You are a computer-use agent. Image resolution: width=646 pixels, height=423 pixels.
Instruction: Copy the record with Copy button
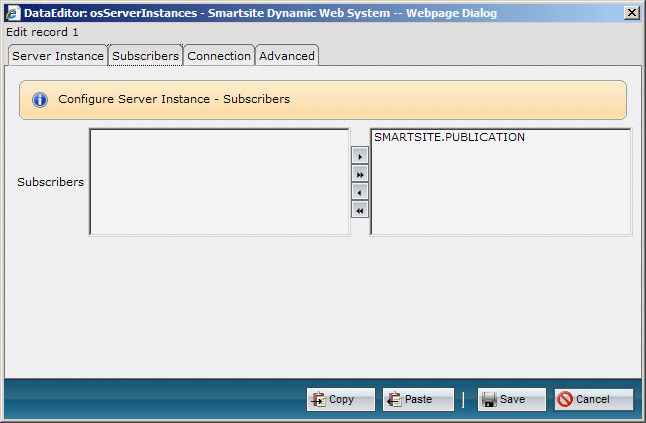pos(341,399)
